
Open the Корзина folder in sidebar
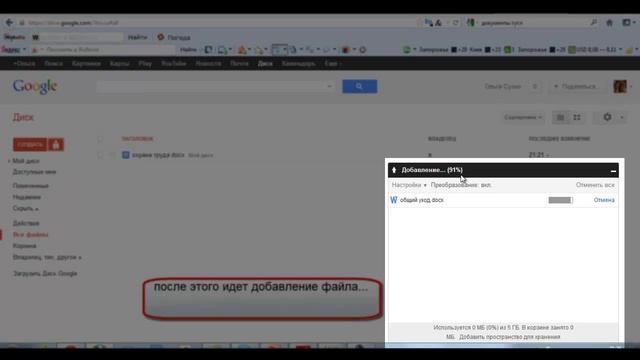(24, 246)
